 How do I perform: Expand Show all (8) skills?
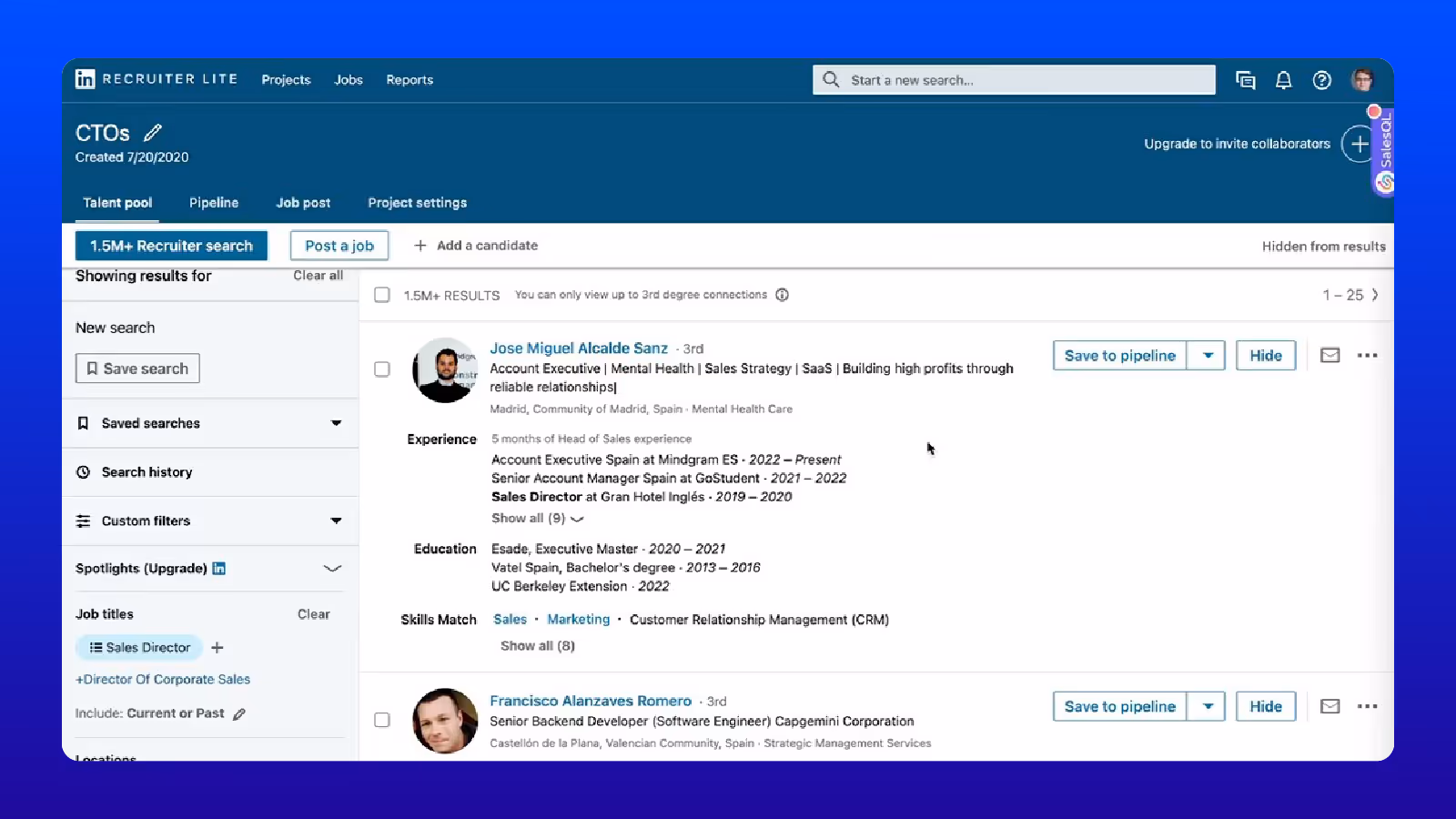[538, 646]
